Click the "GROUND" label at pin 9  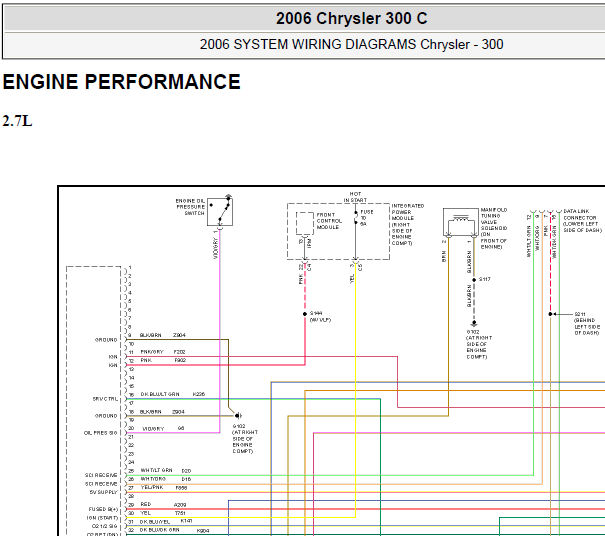(x=106, y=340)
